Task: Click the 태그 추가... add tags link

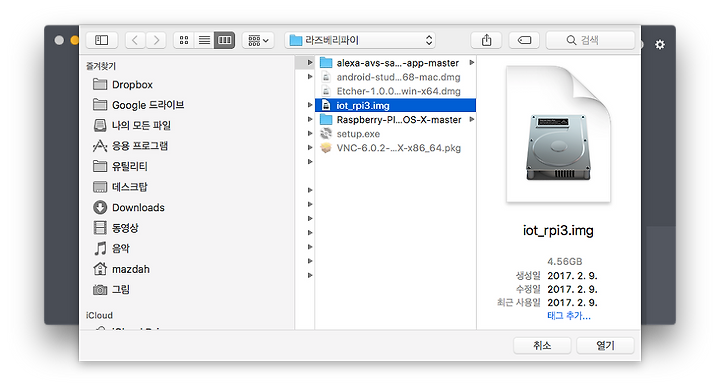Action: coord(568,316)
